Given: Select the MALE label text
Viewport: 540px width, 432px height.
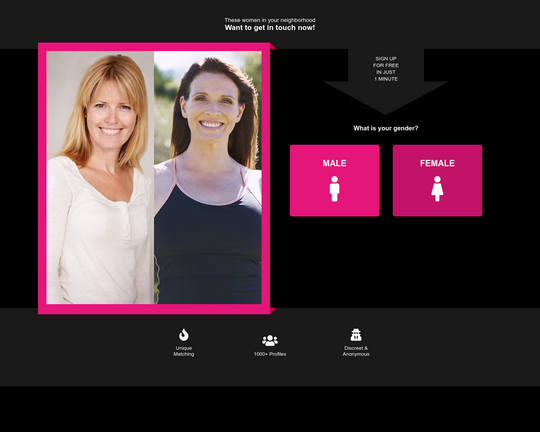Looking at the screenshot, I should click(x=334, y=163).
